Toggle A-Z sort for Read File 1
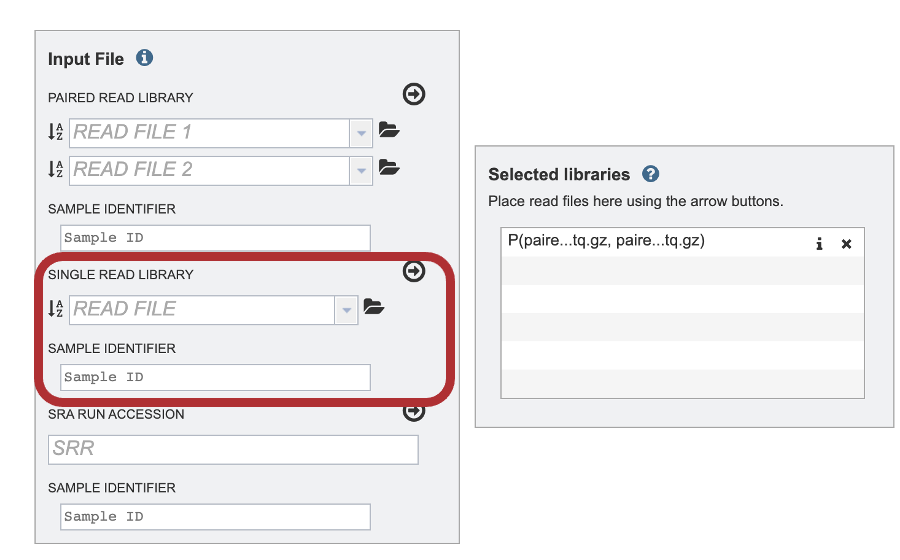The width and height of the screenshot is (900, 560). (x=56, y=132)
